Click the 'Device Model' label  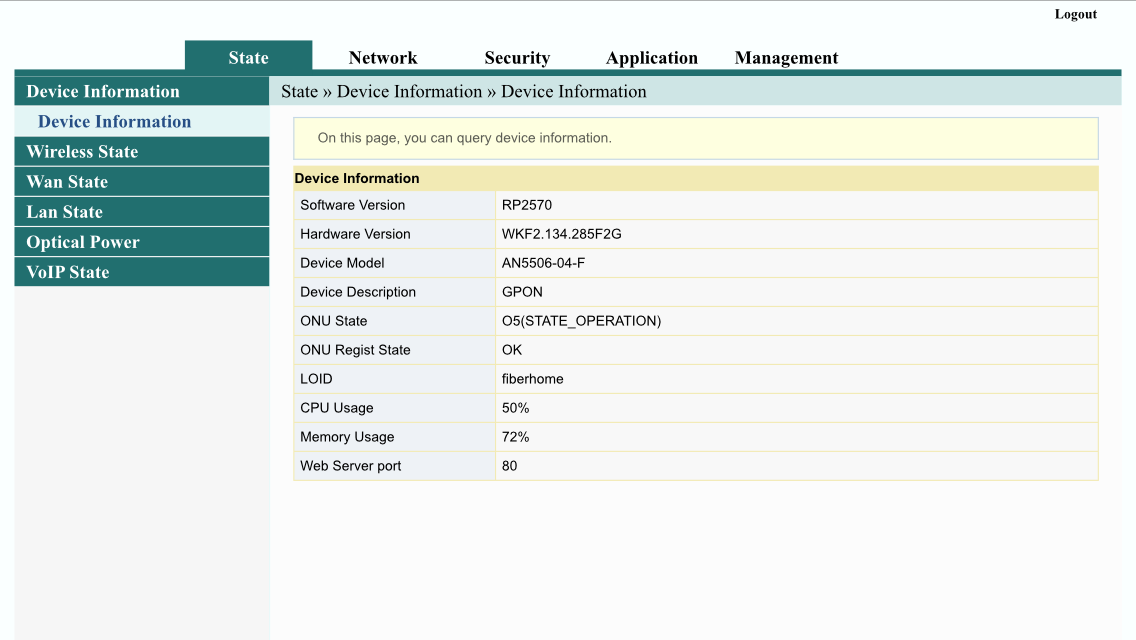click(x=342, y=263)
